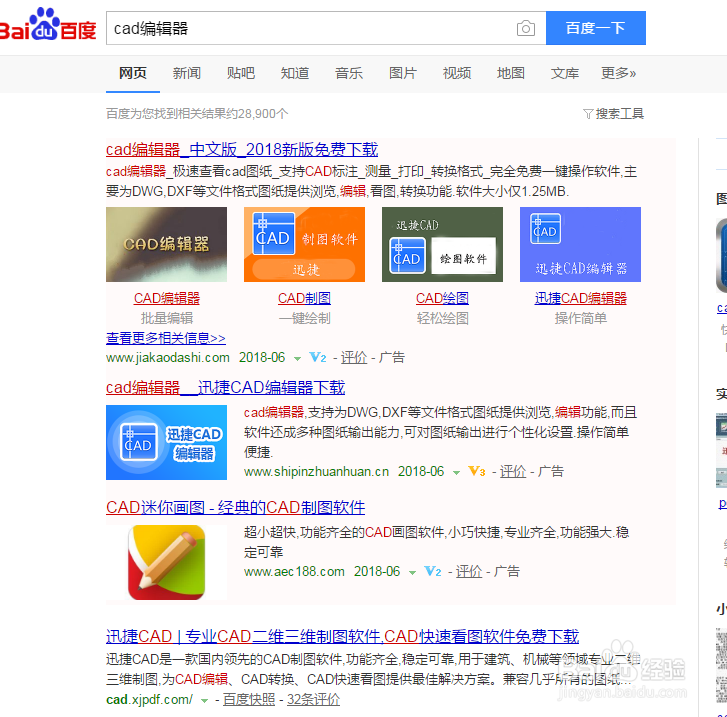Click the V3 badge of shipinzhuanhuan.cn
727x717 pixels.
[x=477, y=471]
